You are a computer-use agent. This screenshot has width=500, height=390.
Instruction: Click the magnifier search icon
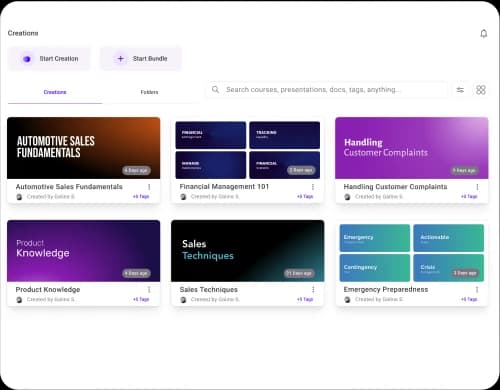[216, 90]
